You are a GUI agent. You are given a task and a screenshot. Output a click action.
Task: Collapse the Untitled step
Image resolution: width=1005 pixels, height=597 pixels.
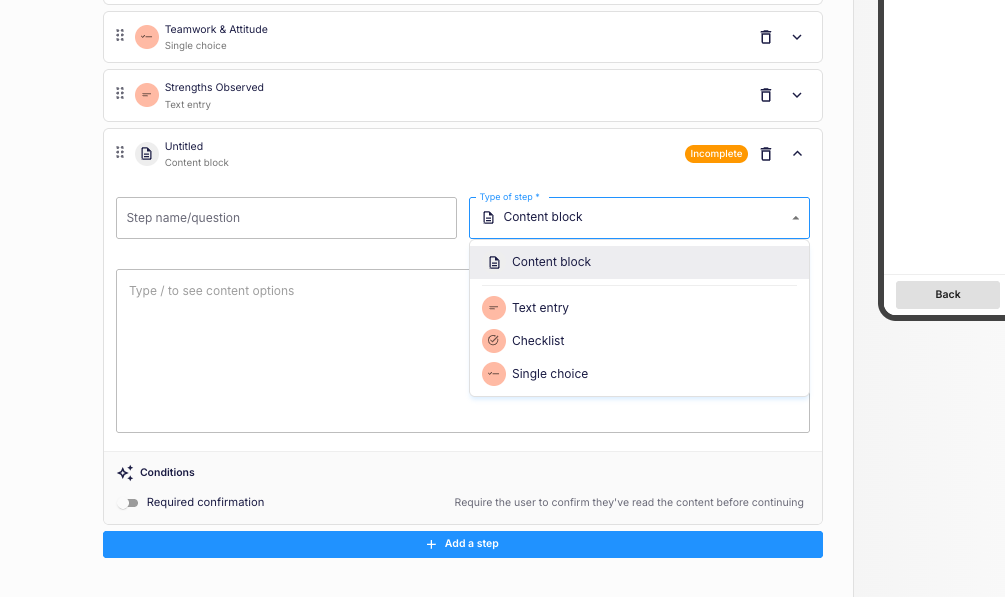(797, 154)
